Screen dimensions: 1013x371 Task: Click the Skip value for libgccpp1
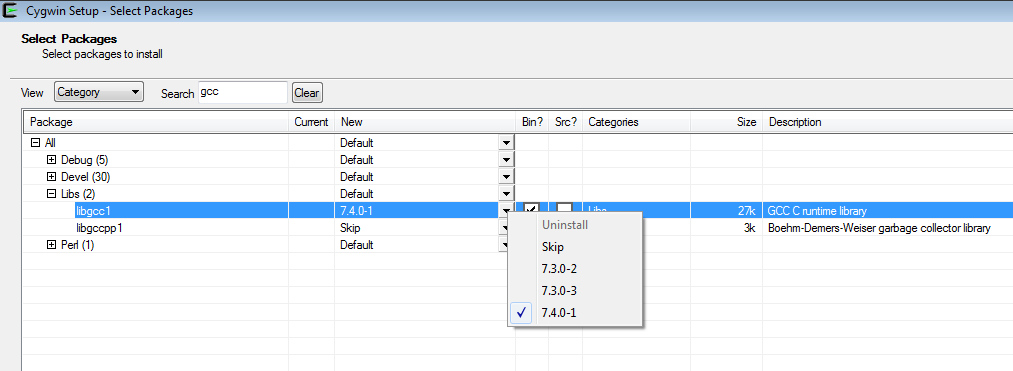350,228
